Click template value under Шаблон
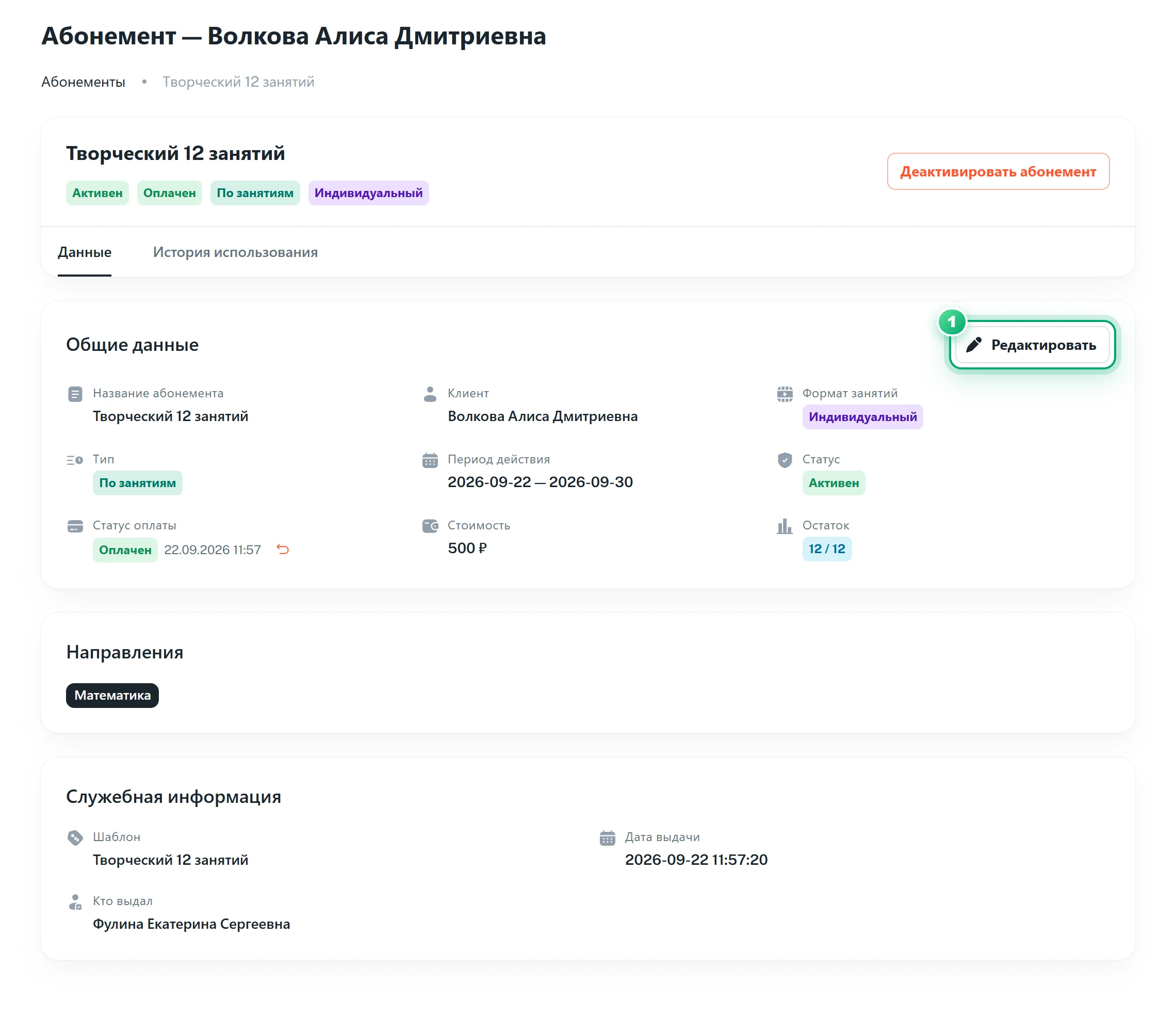 pyautogui.click(x=170, y=860)
